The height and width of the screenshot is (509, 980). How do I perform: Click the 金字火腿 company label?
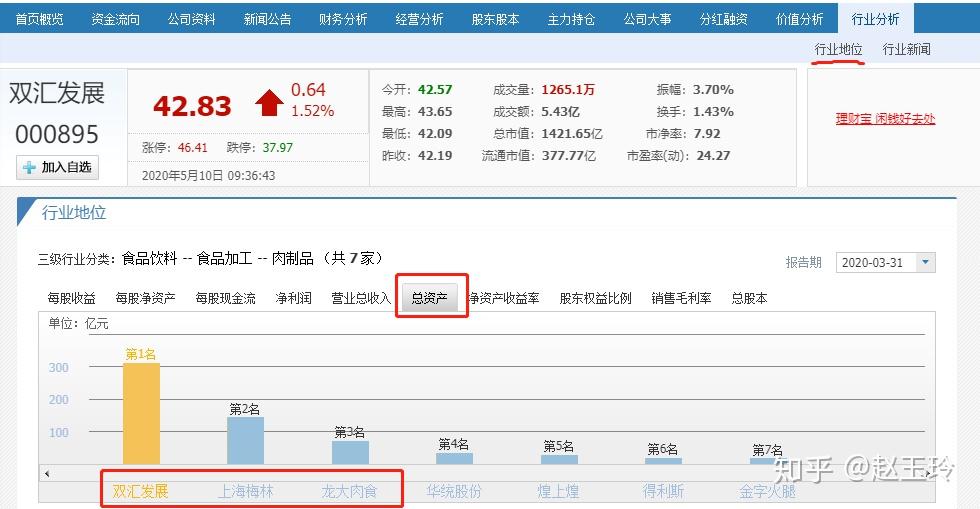[x=768, y=491]
